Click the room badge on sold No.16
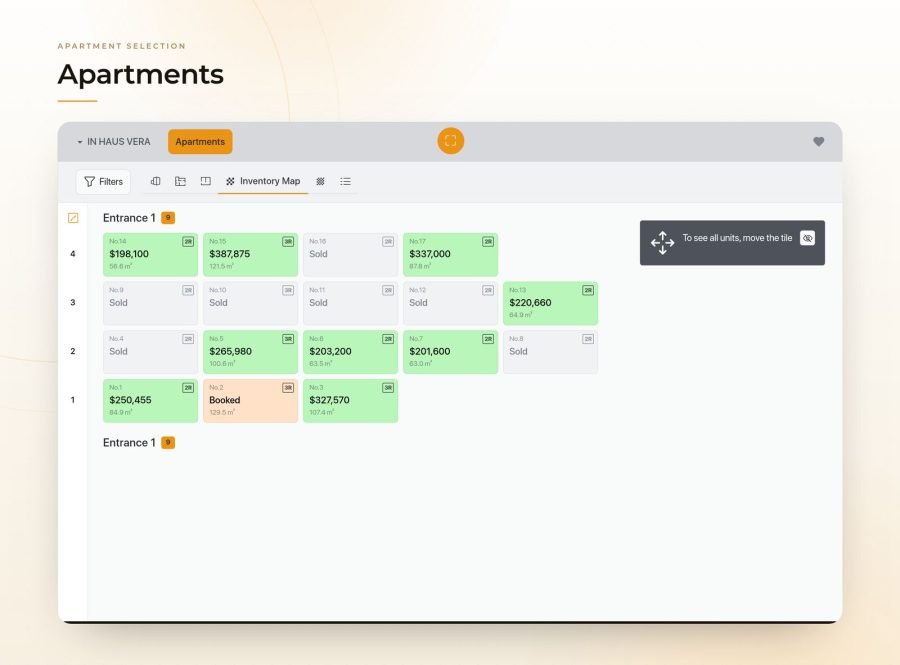The height and width of the screenshot is (665, 900). (388, 242)
